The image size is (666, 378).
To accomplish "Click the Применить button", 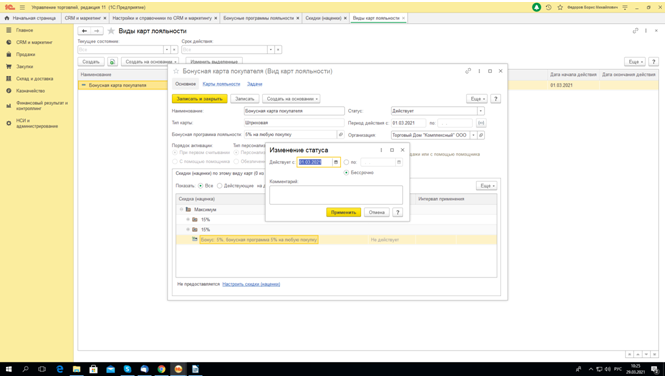I will 344,212.
